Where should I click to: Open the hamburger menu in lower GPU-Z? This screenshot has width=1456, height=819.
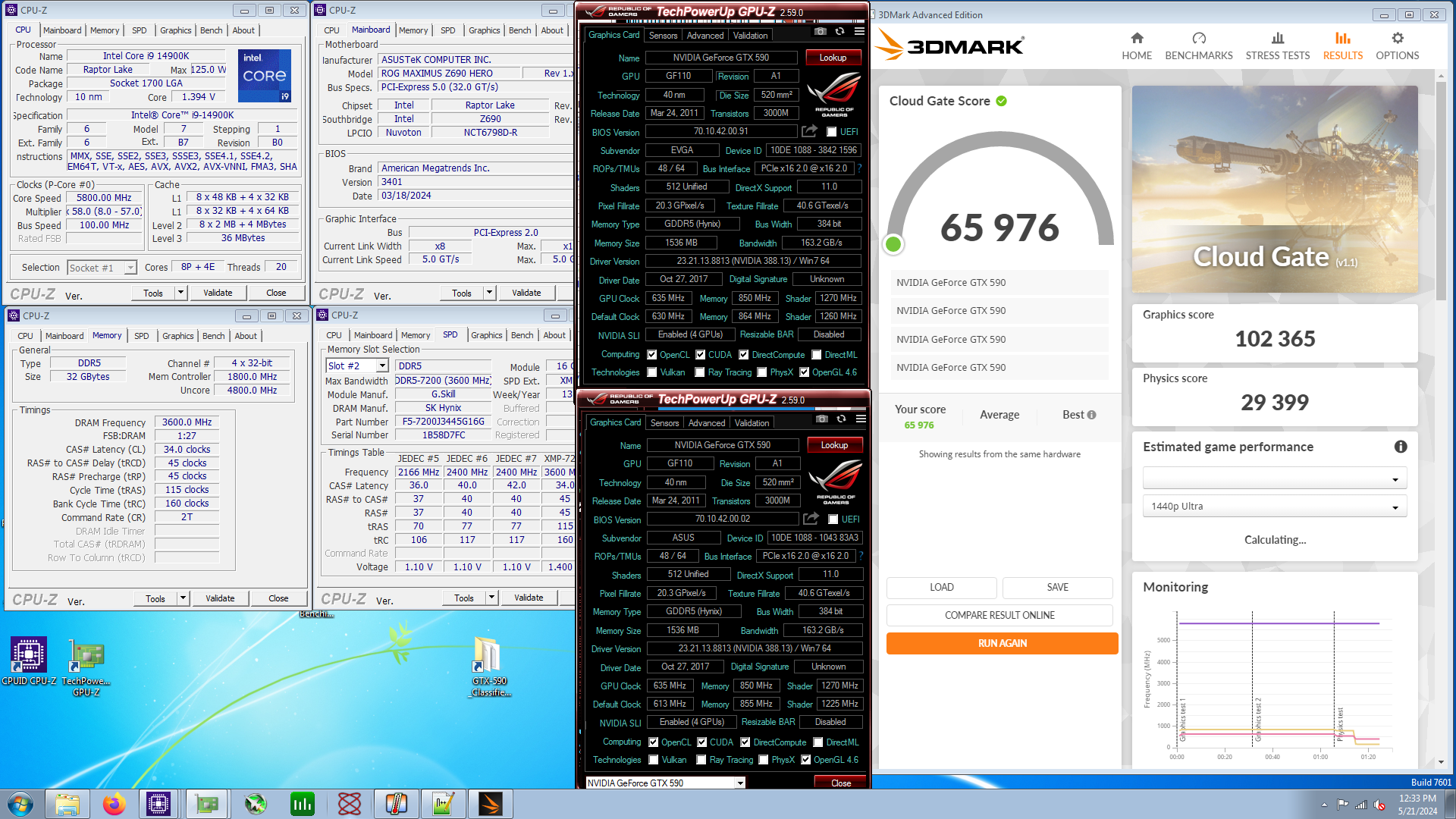pos(861,419)
